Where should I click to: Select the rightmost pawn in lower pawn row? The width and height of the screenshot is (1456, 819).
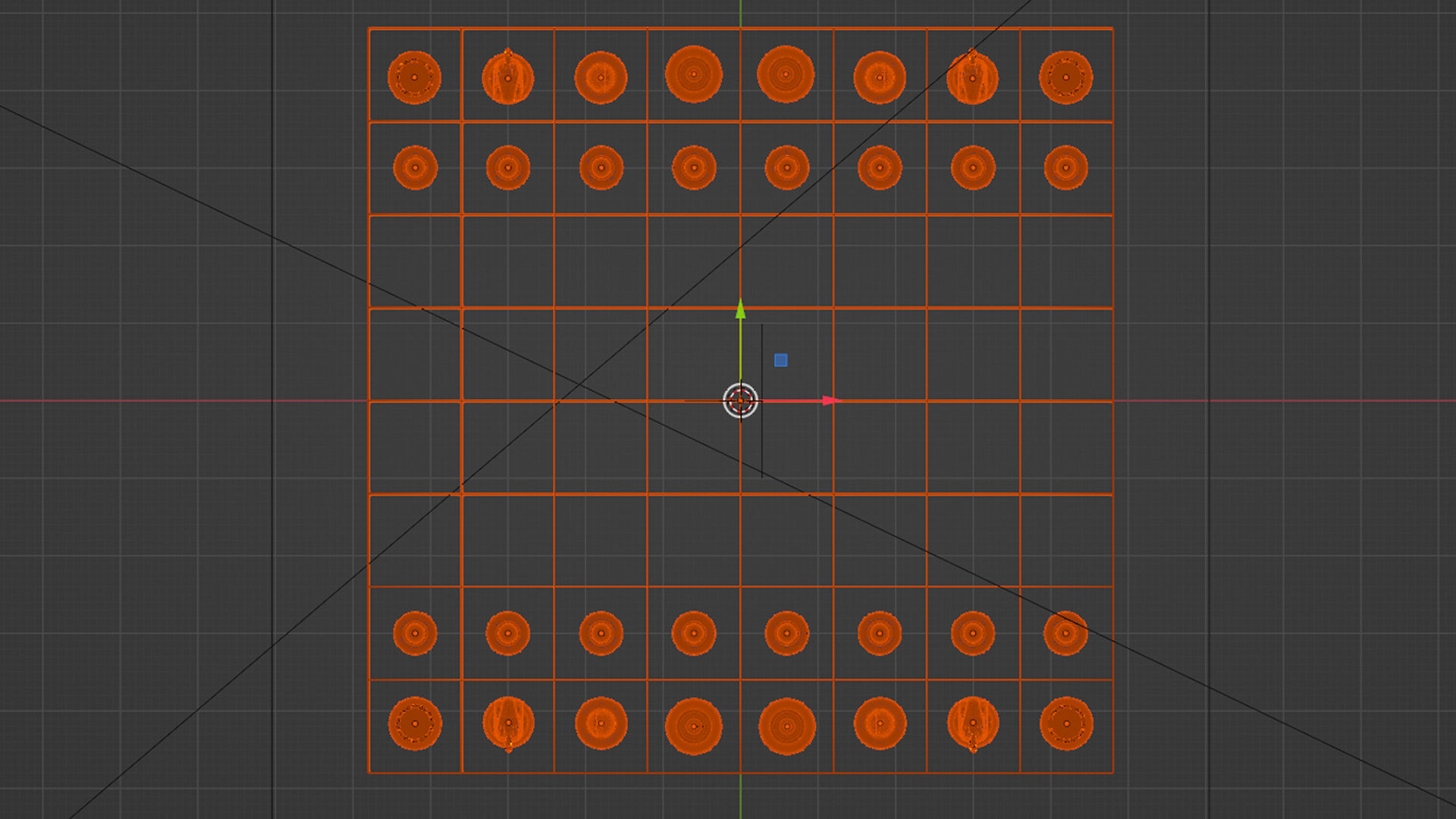pos(1065,633)
